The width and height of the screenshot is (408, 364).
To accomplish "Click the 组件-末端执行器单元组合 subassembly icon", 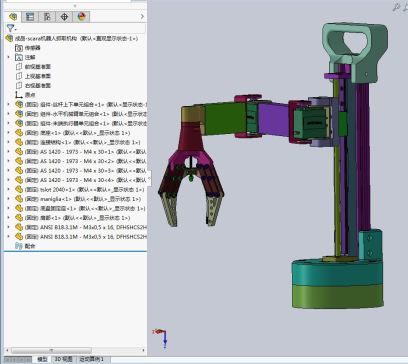I will [19, 123].
